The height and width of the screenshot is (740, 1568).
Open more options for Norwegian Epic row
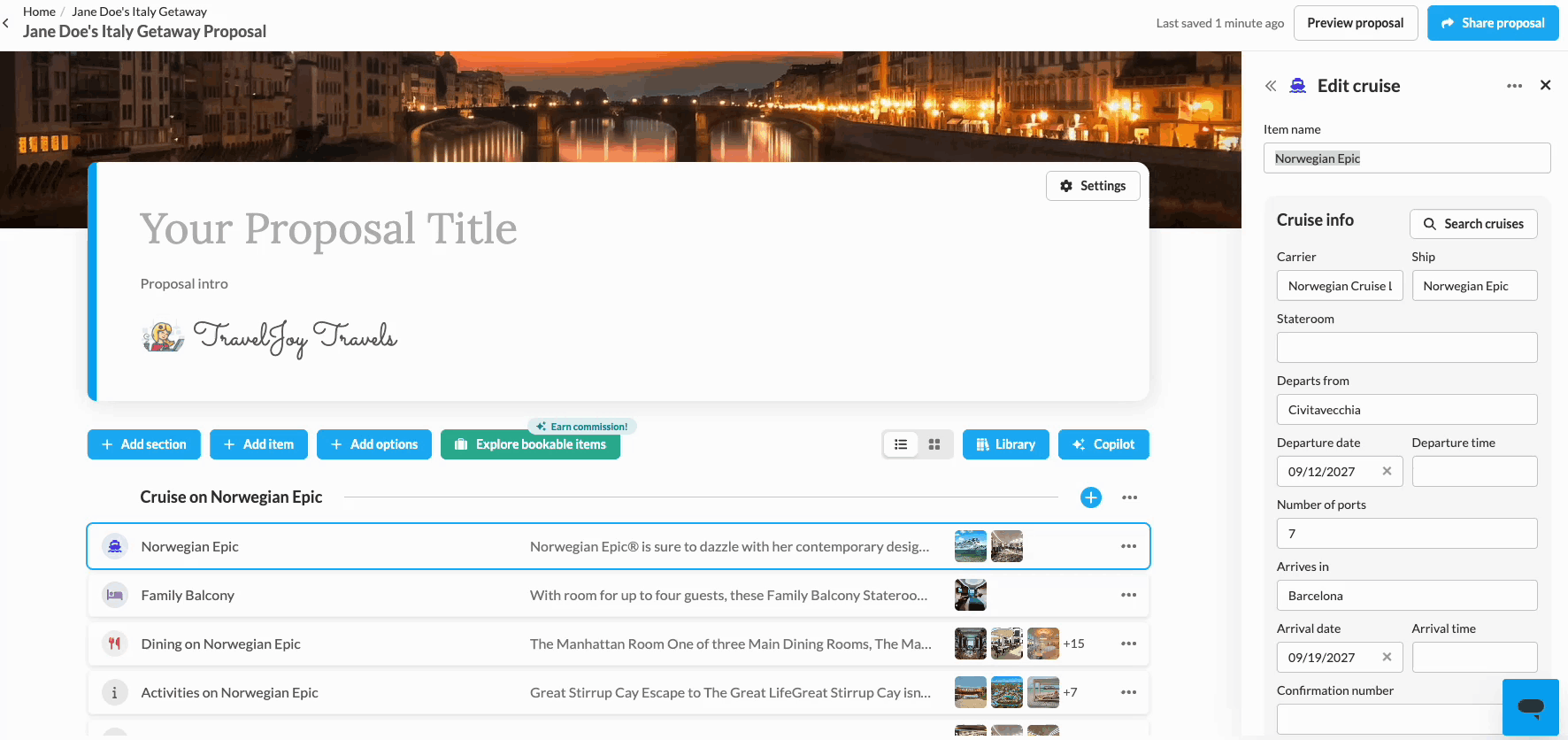point(1129,546)
